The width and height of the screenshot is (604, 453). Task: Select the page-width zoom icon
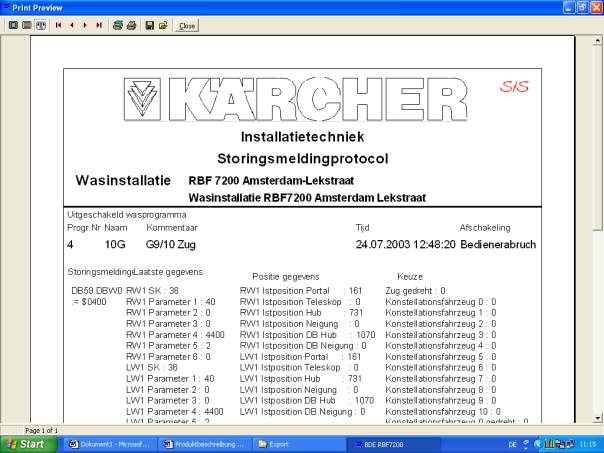coord(41,25)
